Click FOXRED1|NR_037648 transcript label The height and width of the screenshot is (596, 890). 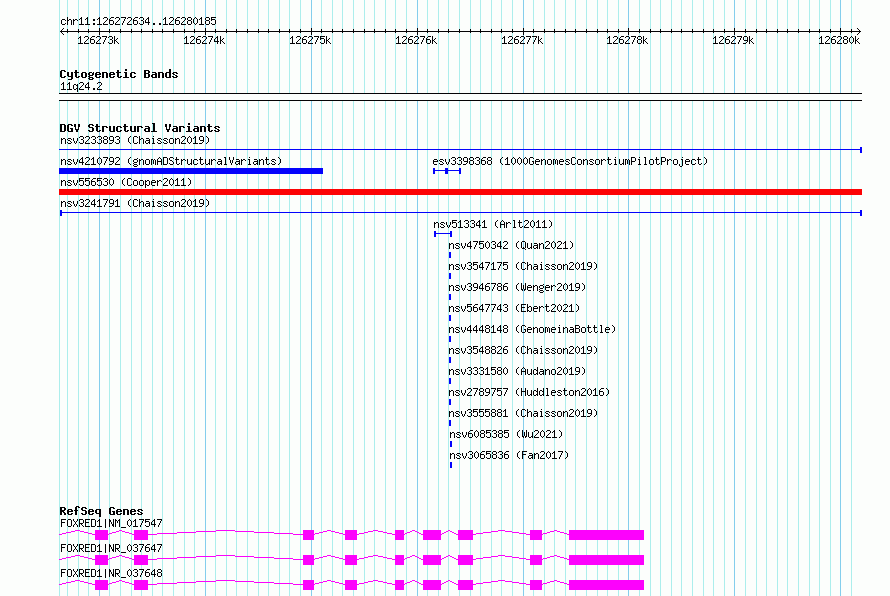pos(111,573)
